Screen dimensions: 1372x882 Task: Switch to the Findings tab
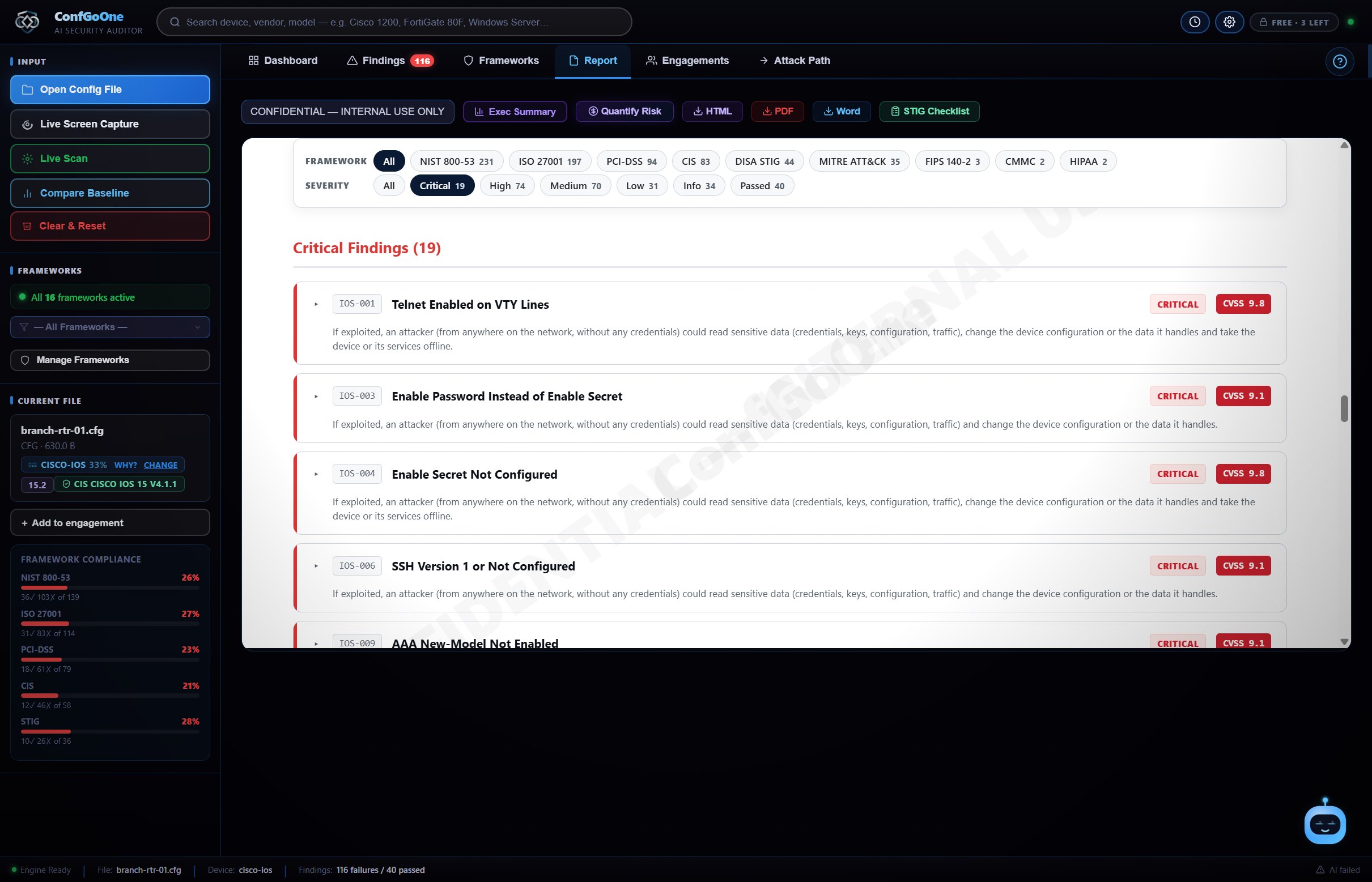(x=390, y=61)
